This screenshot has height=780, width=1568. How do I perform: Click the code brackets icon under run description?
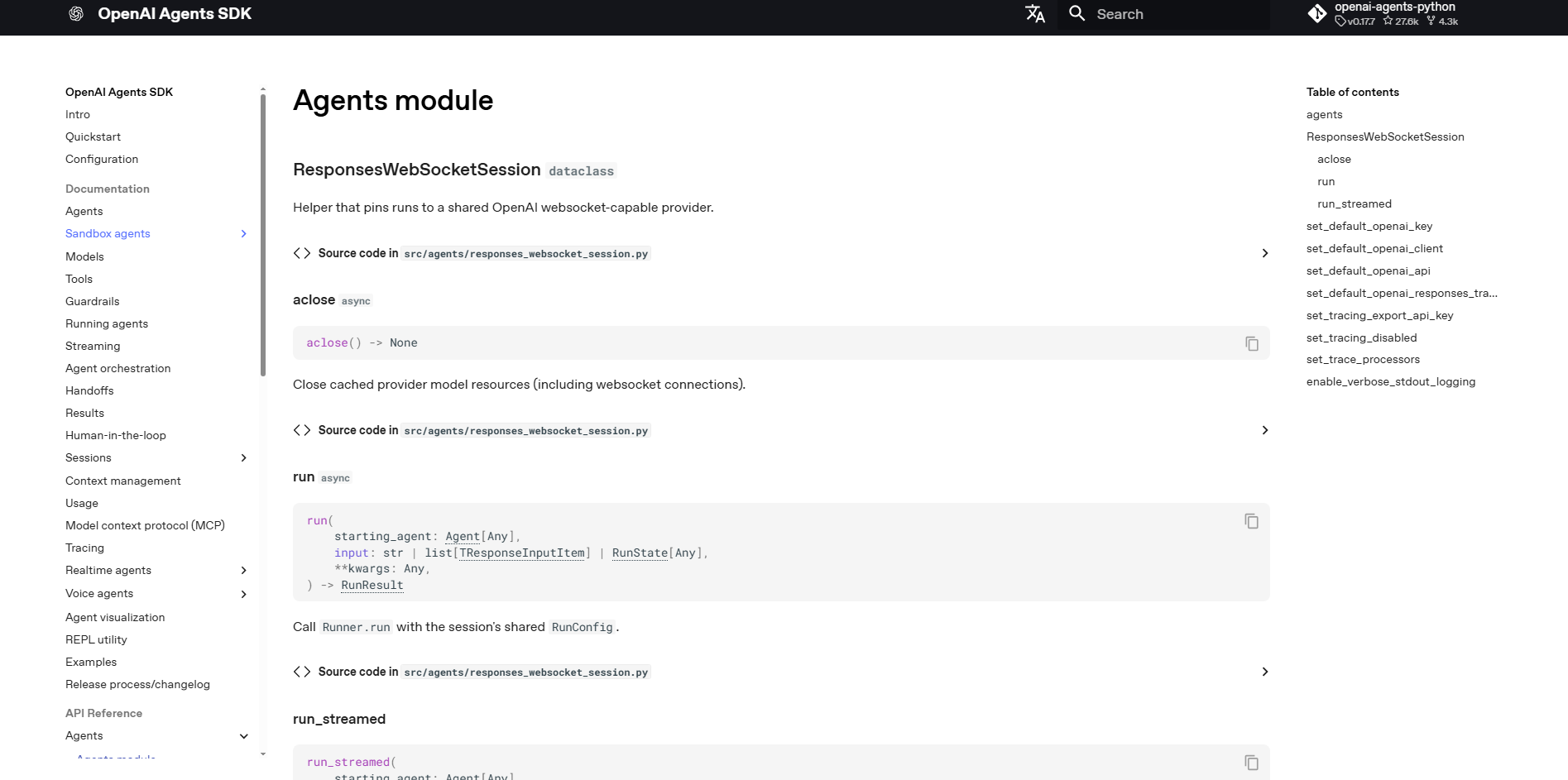(x=302, y=672)
